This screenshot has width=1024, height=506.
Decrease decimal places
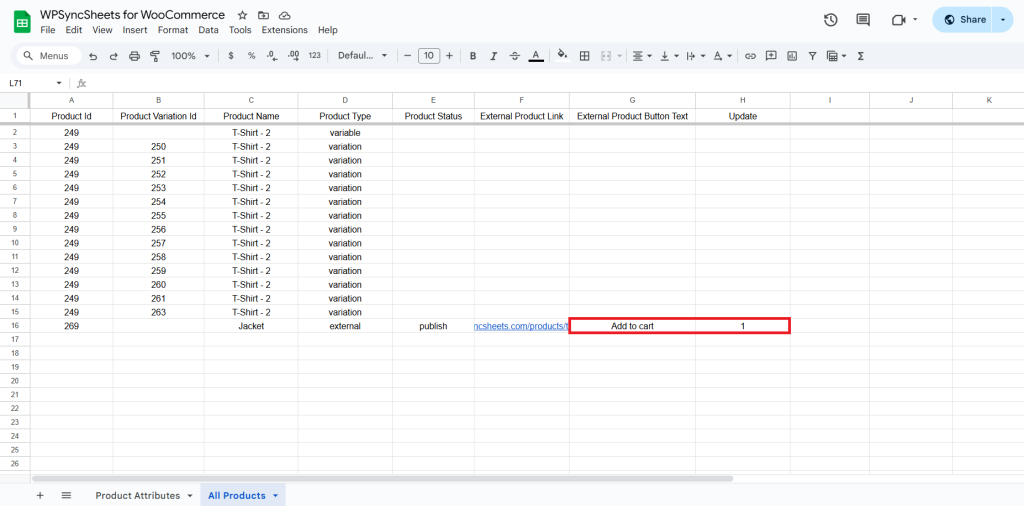tap(272, 56)
